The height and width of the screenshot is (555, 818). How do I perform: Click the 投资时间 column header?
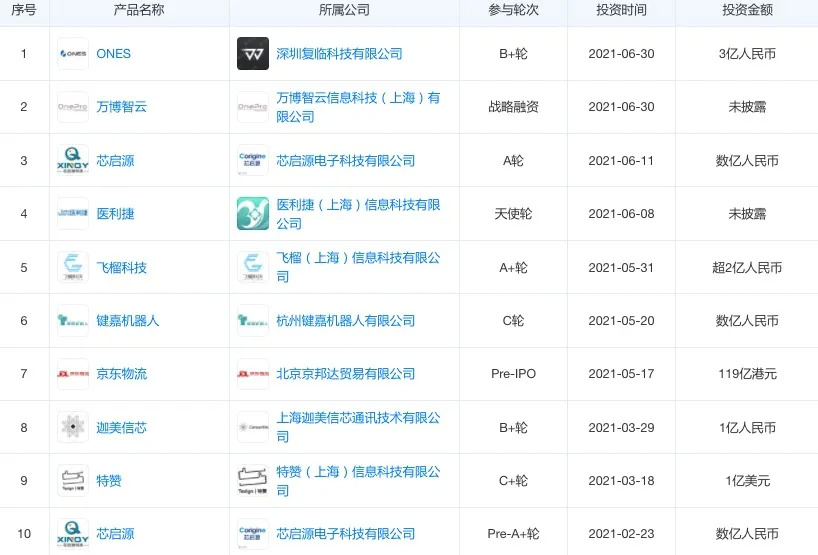621,10
